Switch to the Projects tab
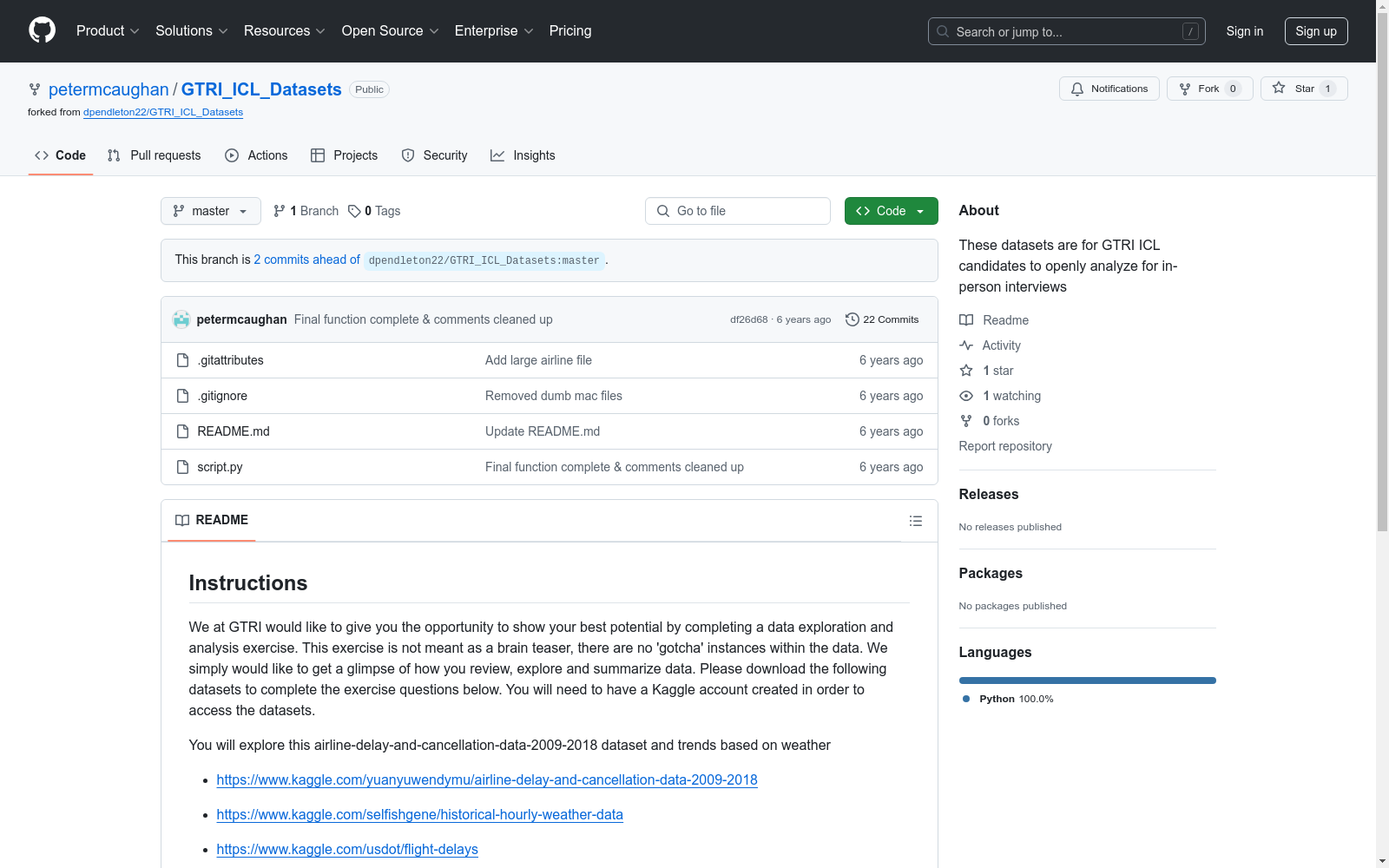This screenshot has width=1389, height=868. [x=345, y=155]
